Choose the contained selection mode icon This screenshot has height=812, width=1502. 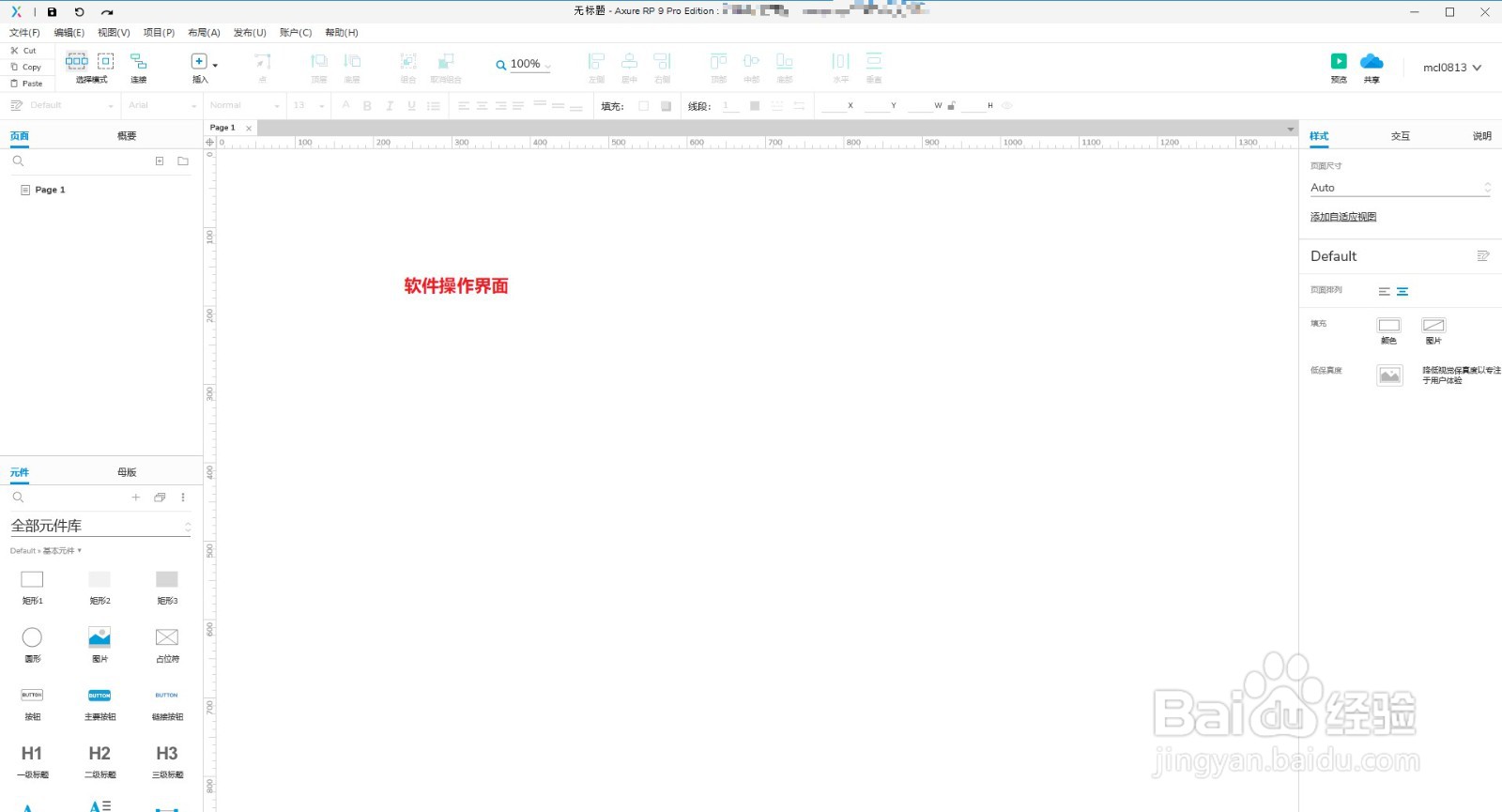(x=106, y=61)
